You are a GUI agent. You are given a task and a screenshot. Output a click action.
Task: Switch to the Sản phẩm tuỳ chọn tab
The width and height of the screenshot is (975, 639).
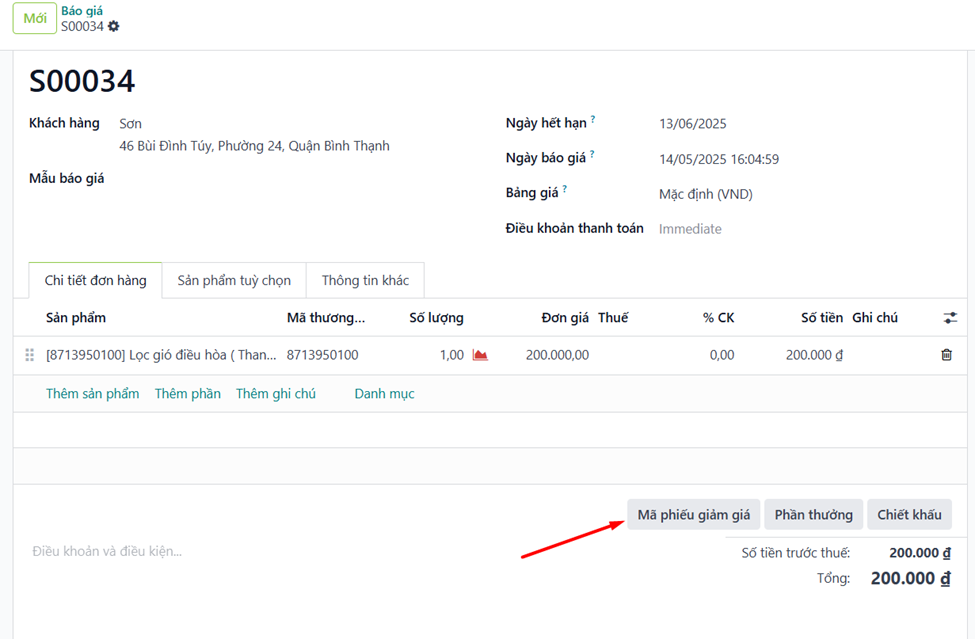coord(234,280)
